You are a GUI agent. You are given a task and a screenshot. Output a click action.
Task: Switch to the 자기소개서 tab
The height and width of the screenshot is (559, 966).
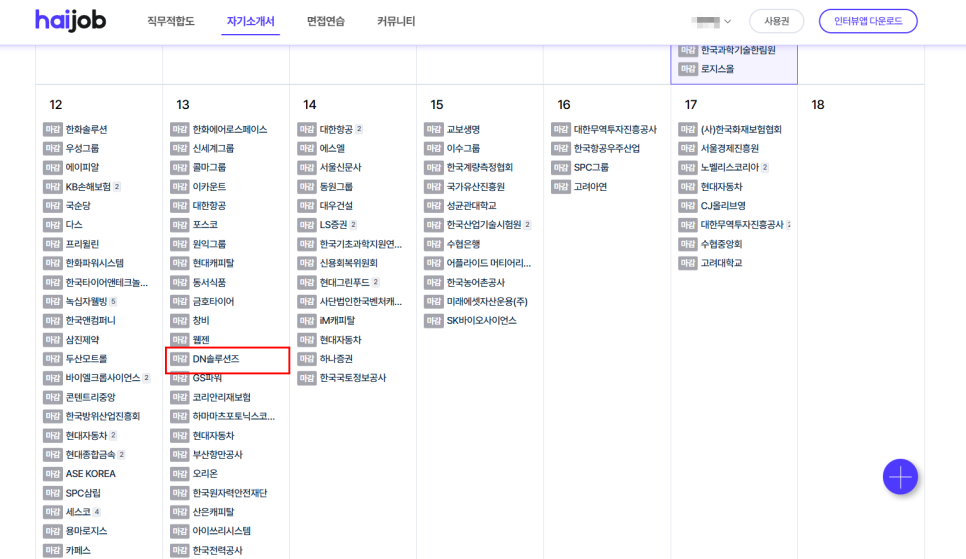point(251,21)
